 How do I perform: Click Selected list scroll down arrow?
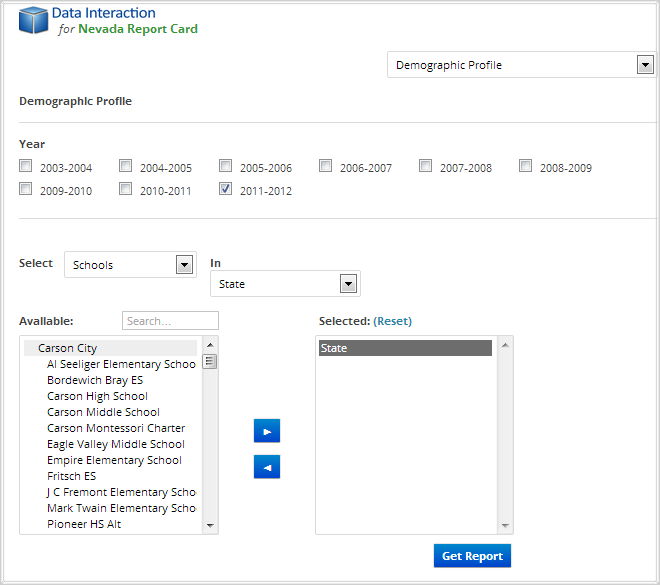(x=506, y=525)
